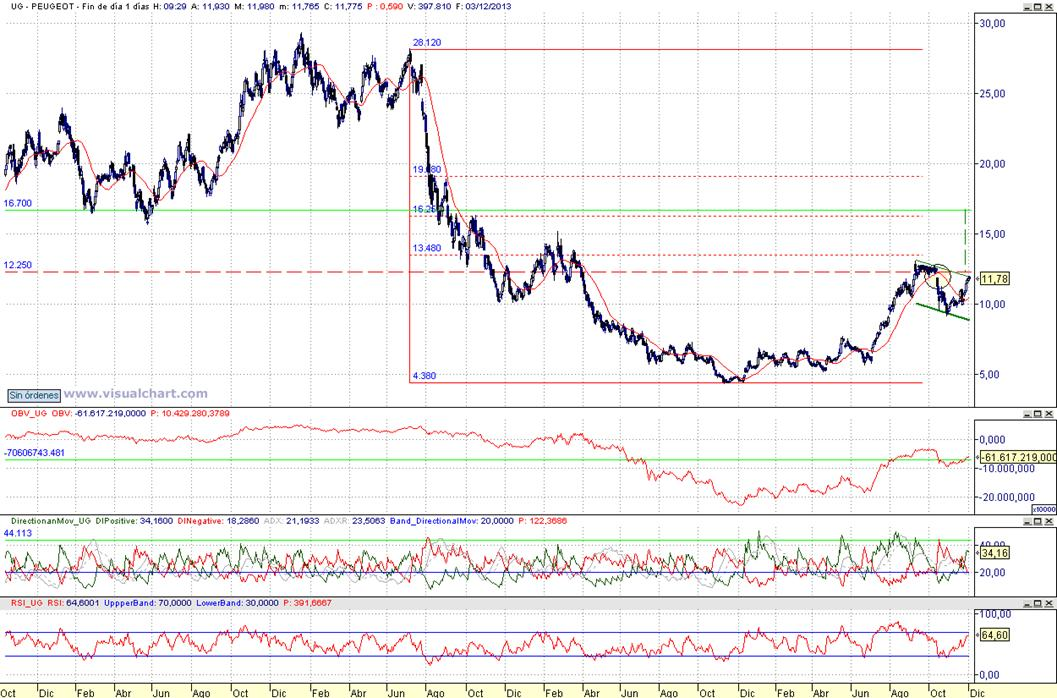Image resolution: width=1057 pixels, height=698 pixels.
Task: Close the RSI_UG indicator pane
Action: pos(1050,603)
